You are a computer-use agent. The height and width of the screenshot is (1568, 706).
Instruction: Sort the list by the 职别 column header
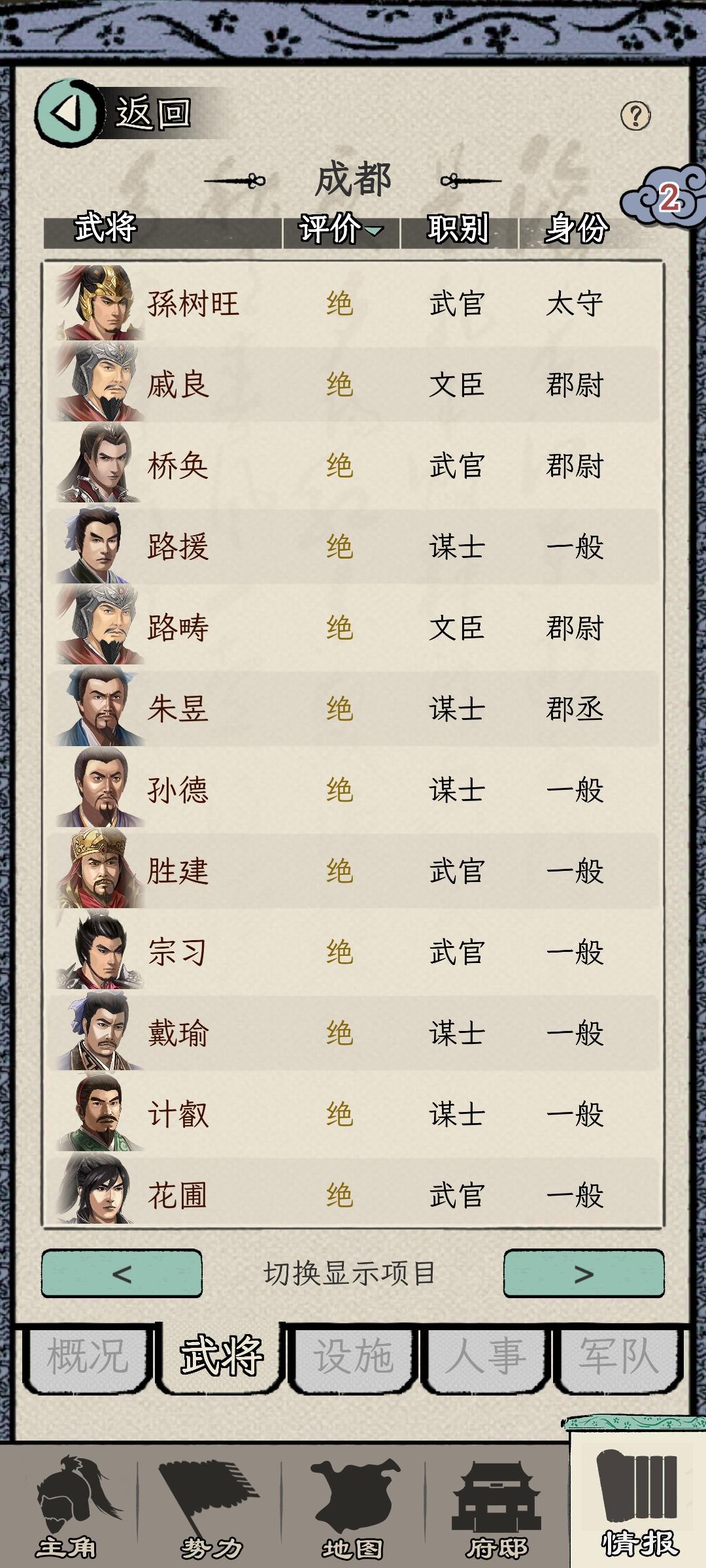pyautogui.click(x=459, y=229)
